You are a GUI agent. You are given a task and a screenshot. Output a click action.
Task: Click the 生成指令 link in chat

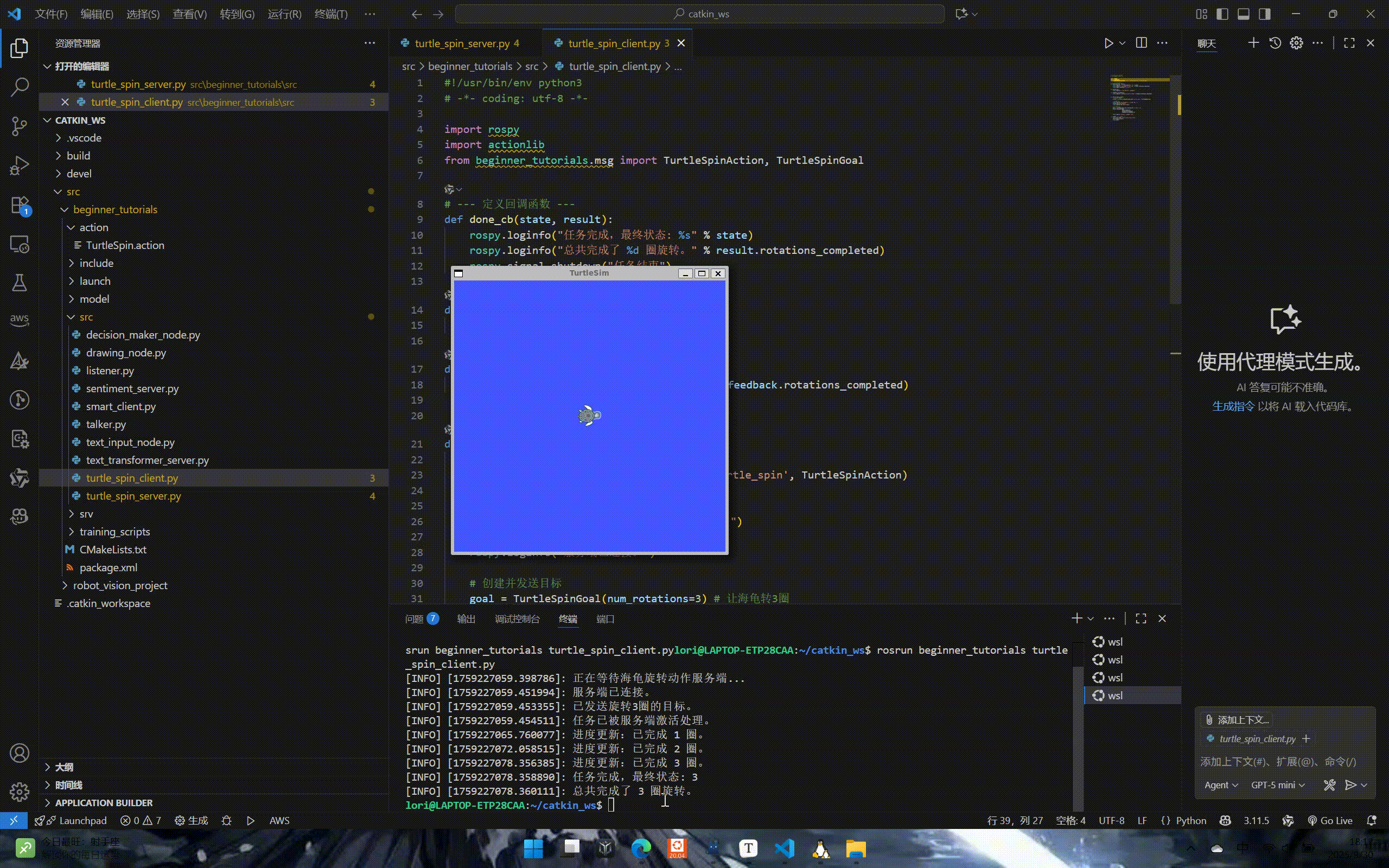click(x=1233, y=406)
